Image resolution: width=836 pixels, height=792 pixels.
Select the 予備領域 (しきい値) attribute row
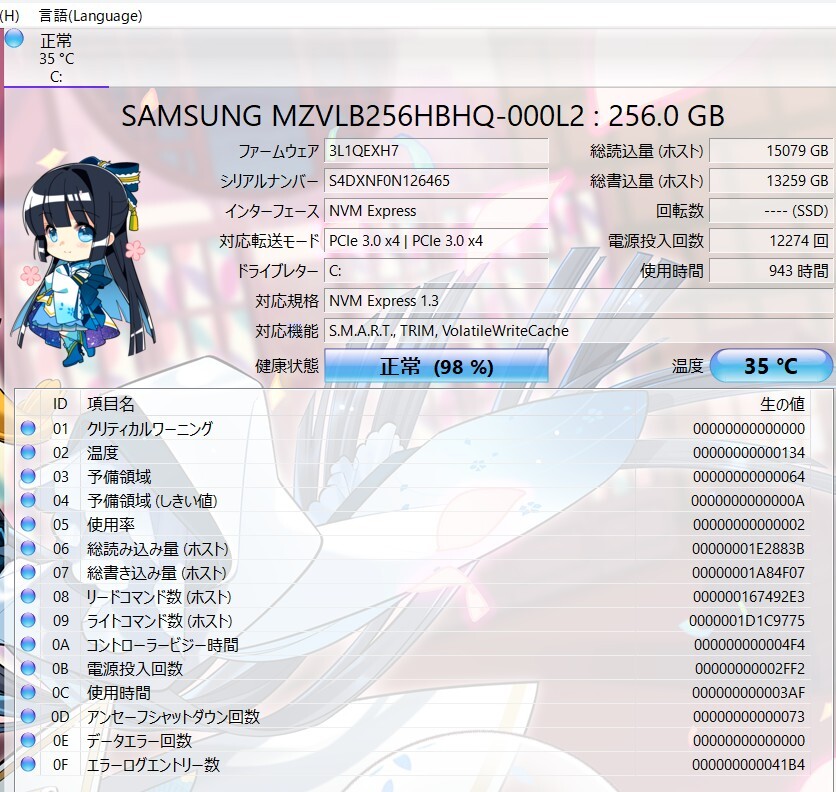[x=413, y=500]
